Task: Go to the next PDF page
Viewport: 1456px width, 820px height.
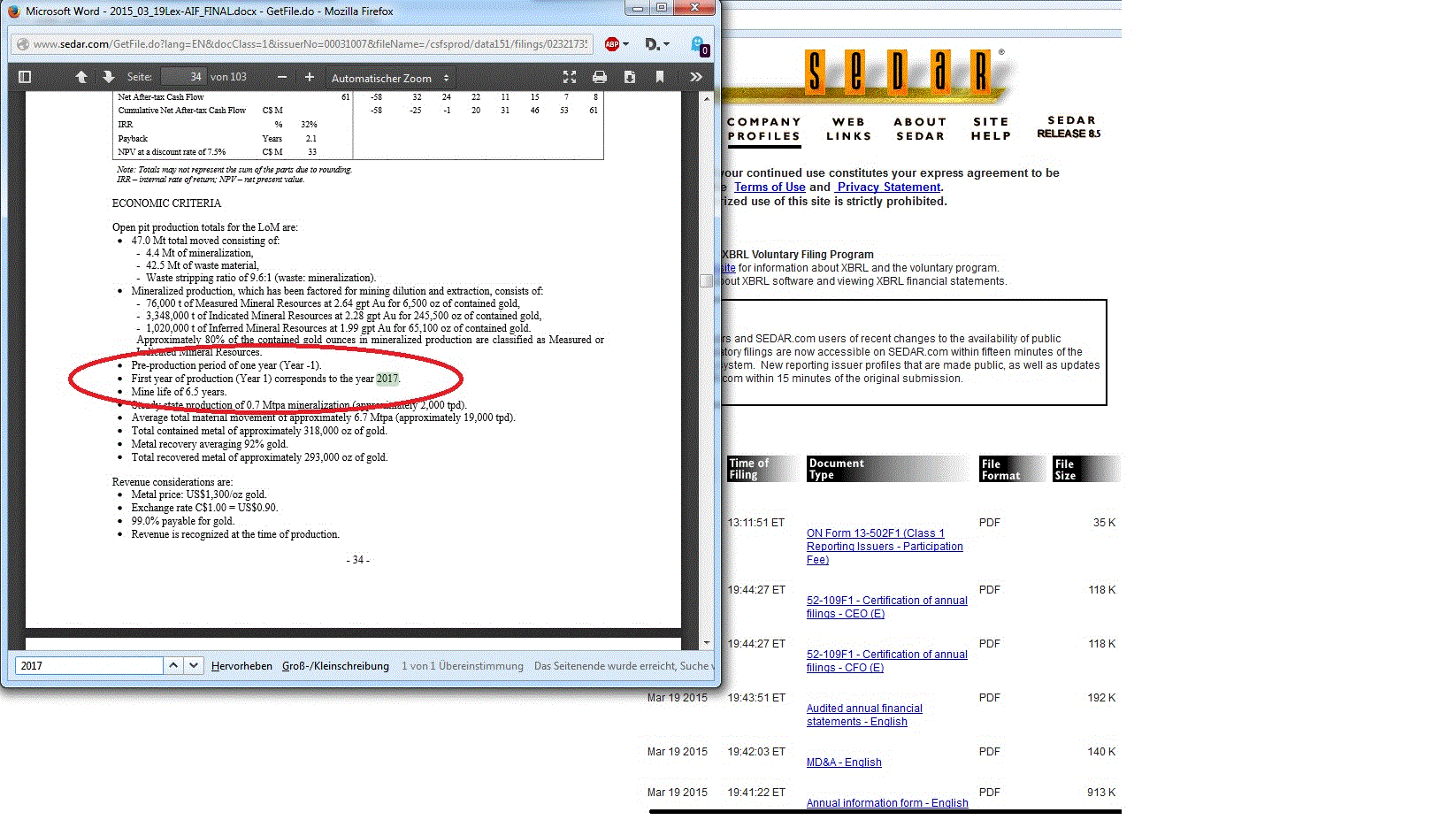Action: (x=108, y=77)
